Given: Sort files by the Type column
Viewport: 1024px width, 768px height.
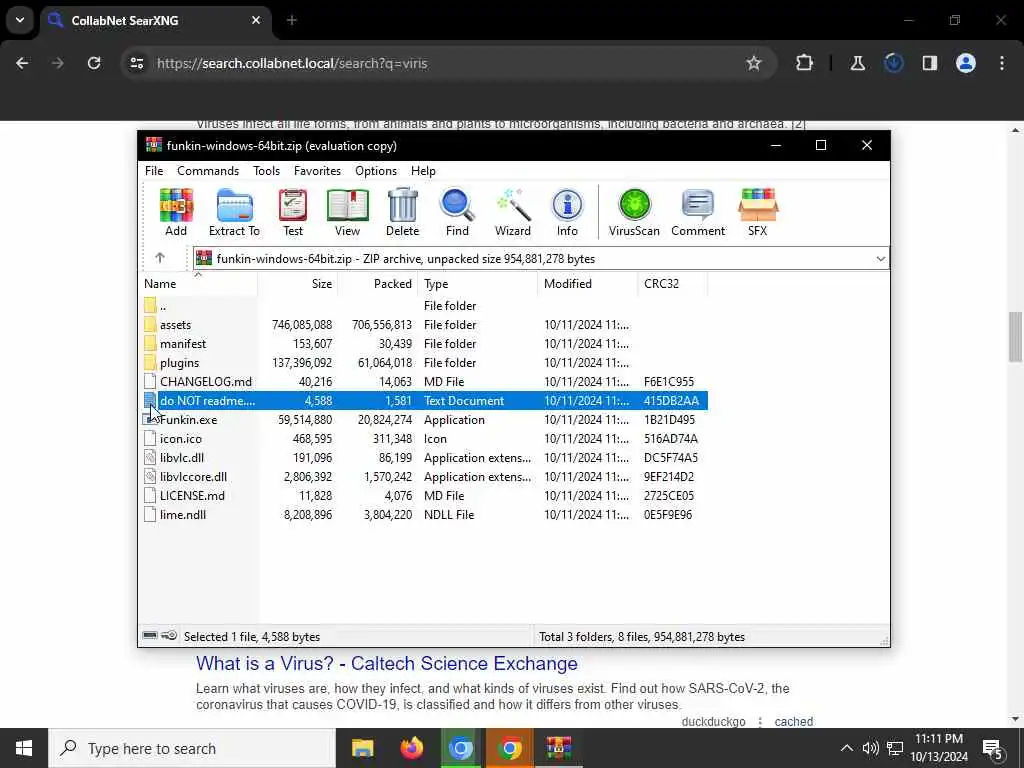Looking at the screenshot, I should 477,283.
